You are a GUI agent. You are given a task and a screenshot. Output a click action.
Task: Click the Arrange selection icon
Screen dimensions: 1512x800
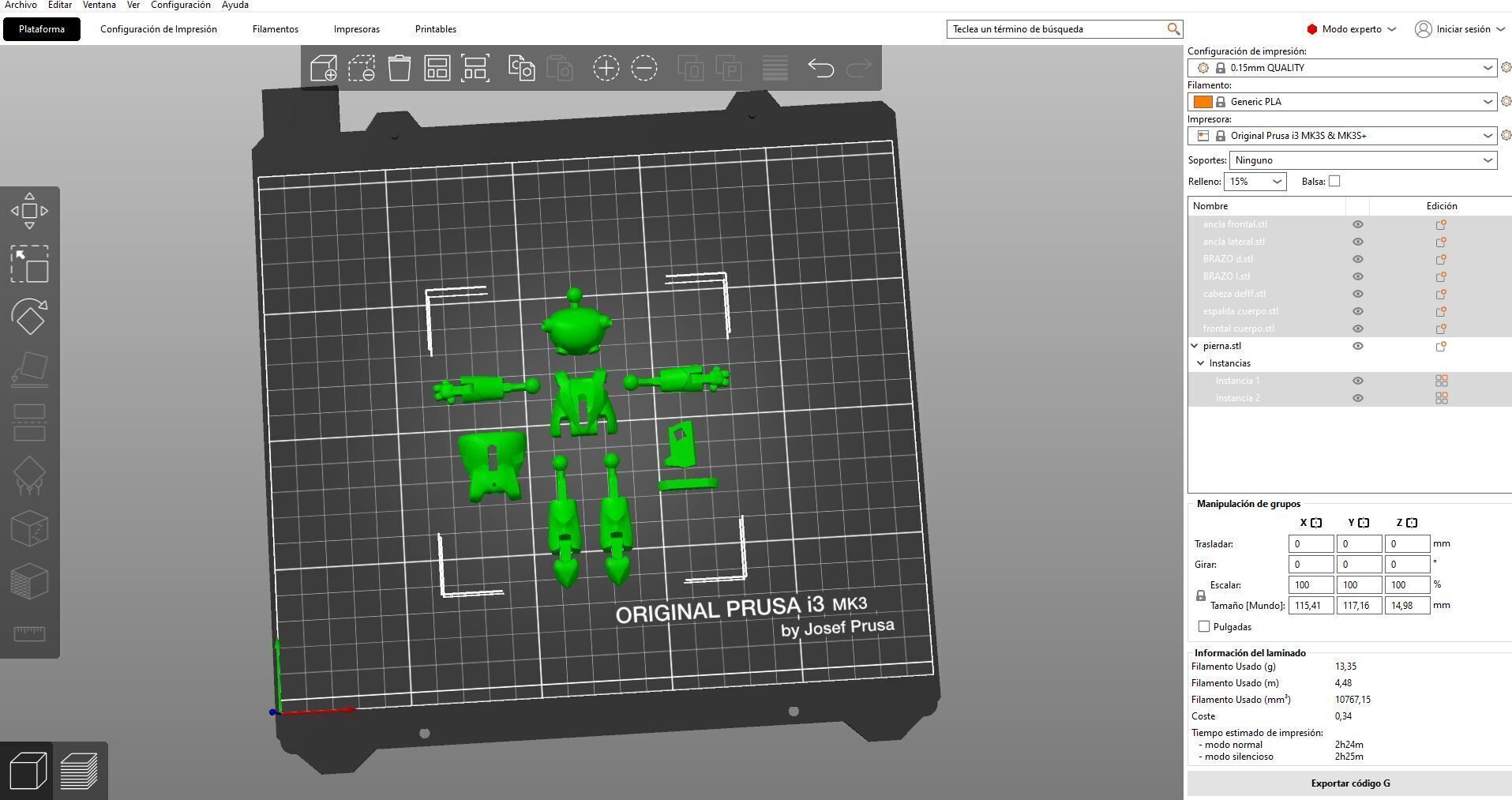point(475,68)
